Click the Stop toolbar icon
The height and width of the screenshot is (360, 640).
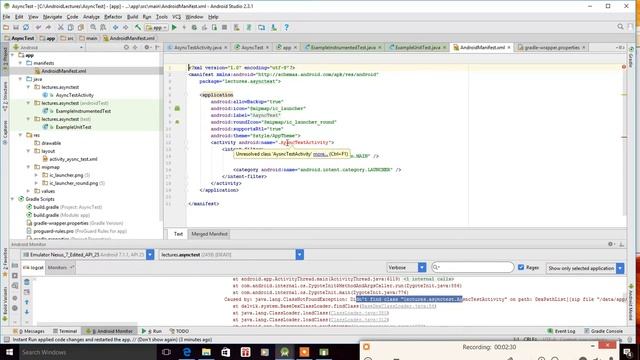click(224, 27)
